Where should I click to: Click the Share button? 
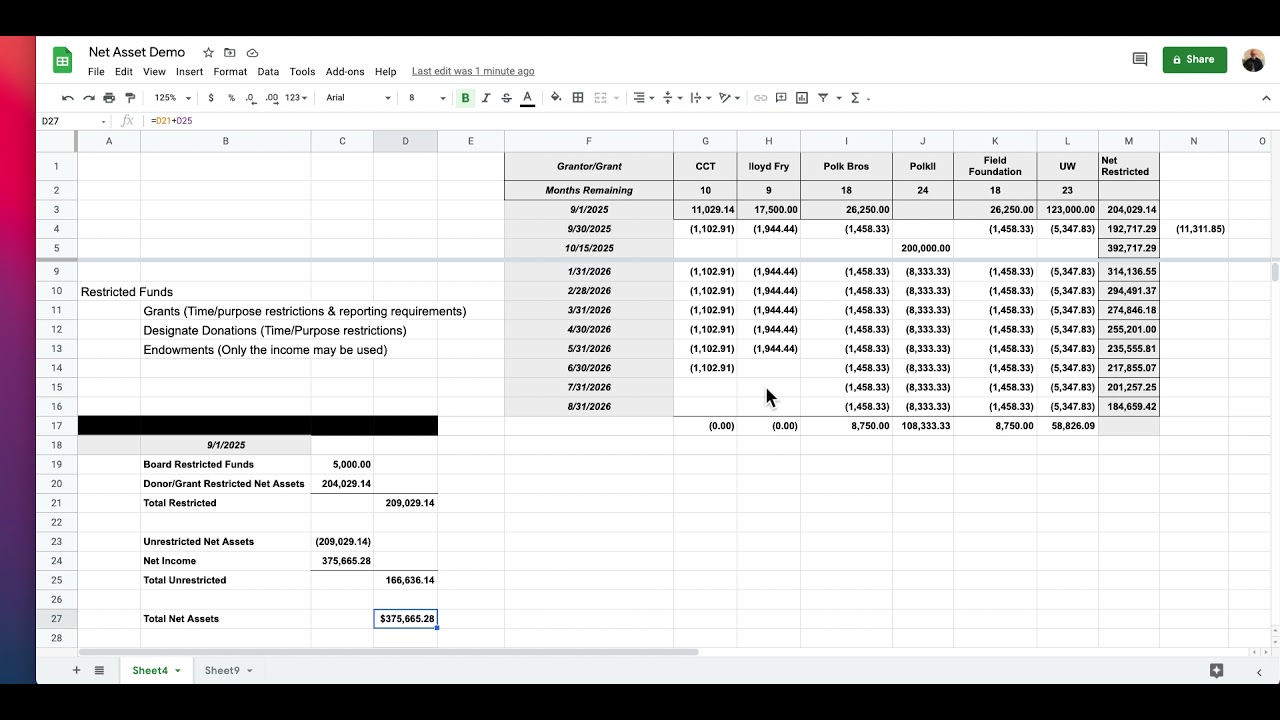[1194, 59]
